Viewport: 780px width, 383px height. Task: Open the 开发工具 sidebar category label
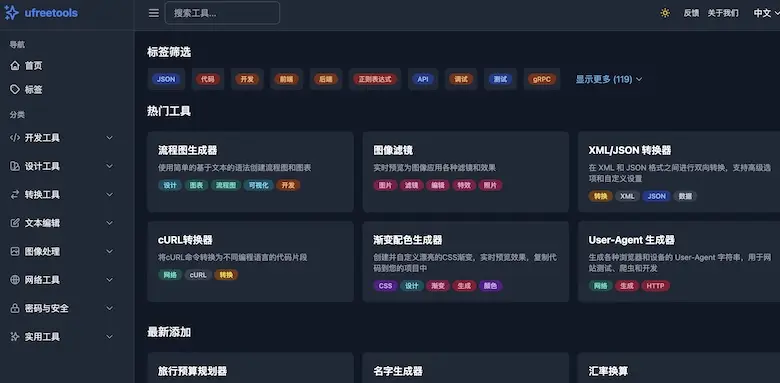(42, 138)
